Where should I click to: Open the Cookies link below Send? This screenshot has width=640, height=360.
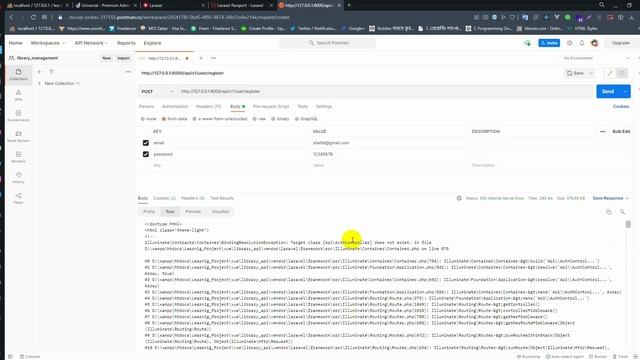[x=621, y=107]
